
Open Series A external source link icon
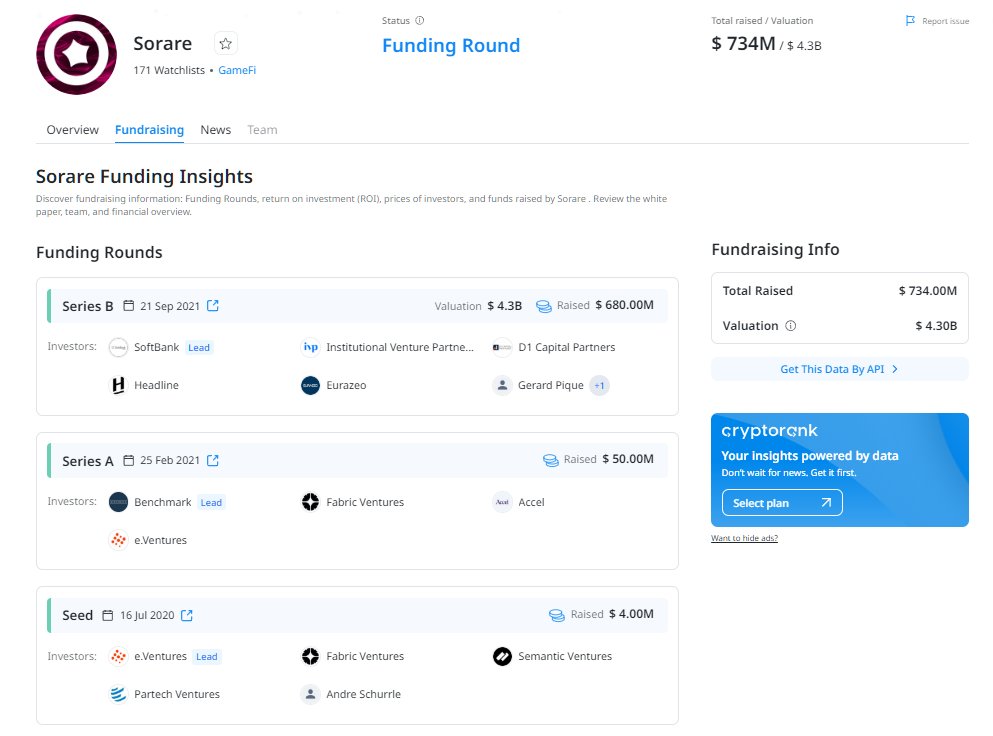coord(213,460)
